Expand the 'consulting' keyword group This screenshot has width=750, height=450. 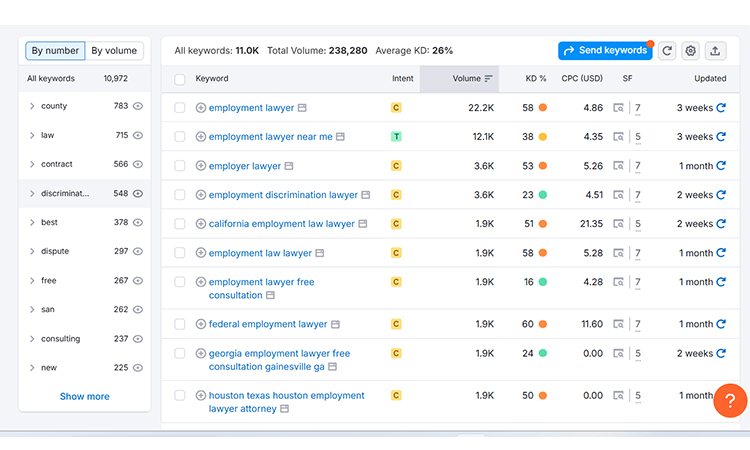[32, 339]
